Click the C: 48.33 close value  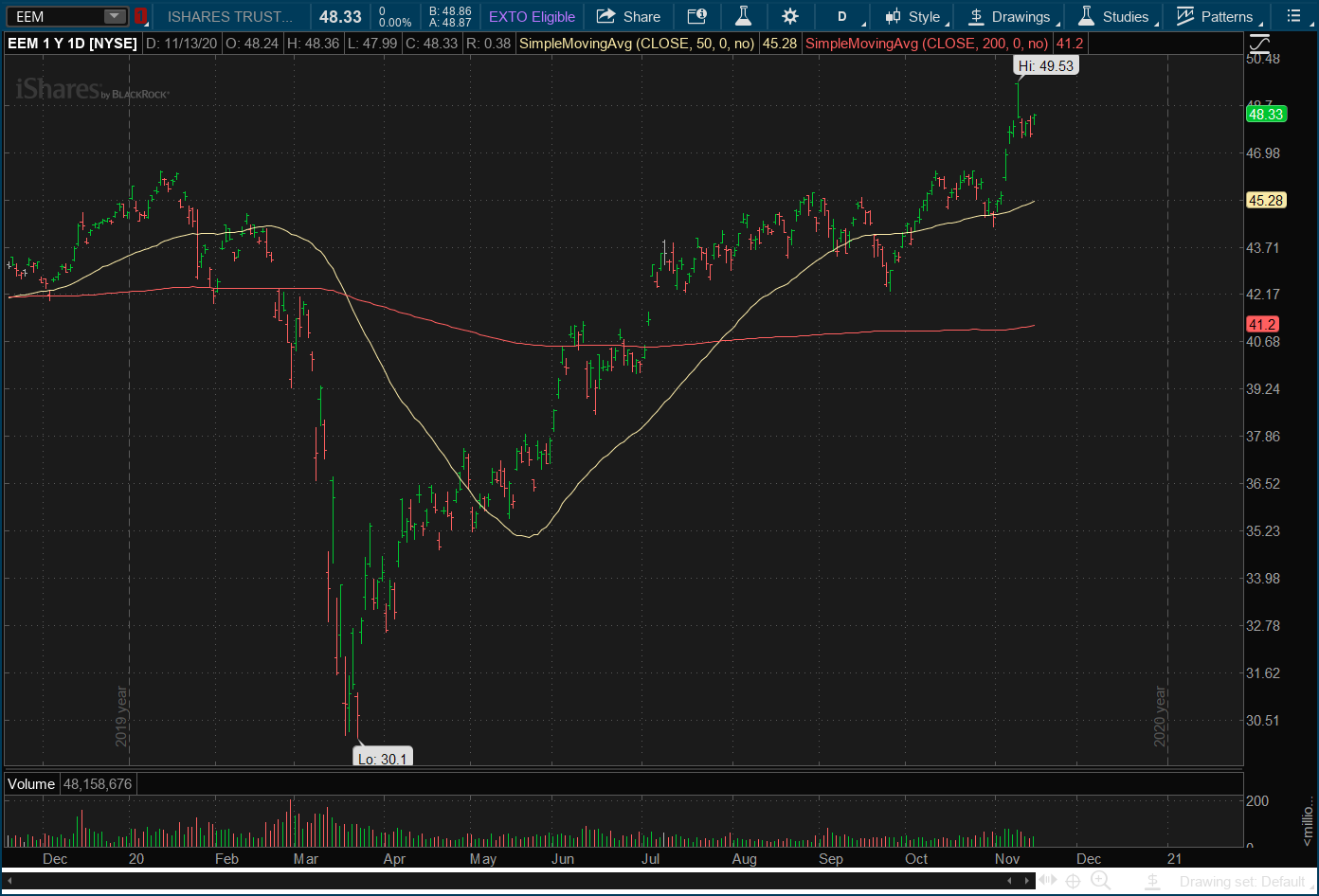click(431, 44)
